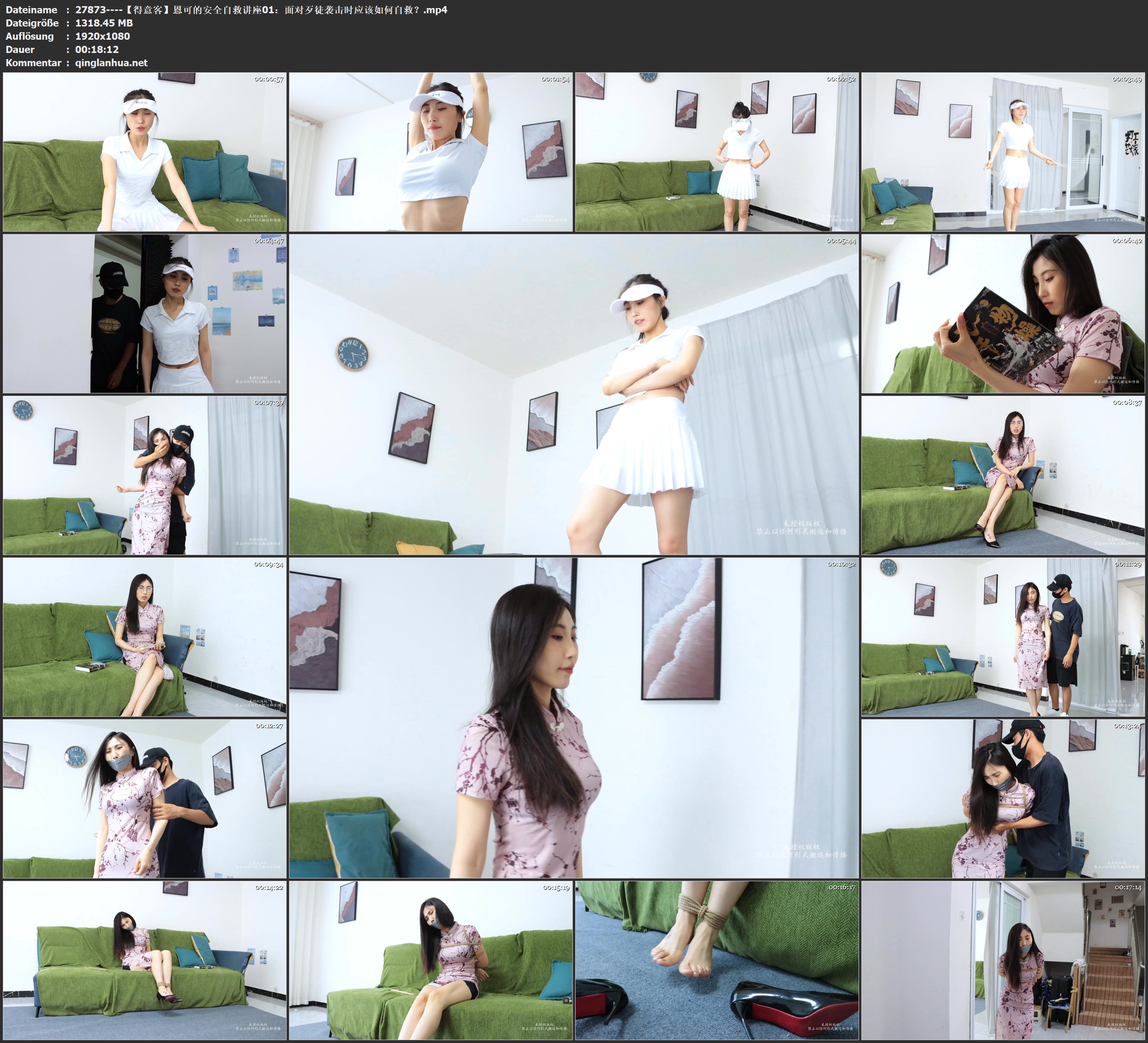Open the book-reading frame at 00:06:42
1148x1043 pixels.
(1002, 313)
